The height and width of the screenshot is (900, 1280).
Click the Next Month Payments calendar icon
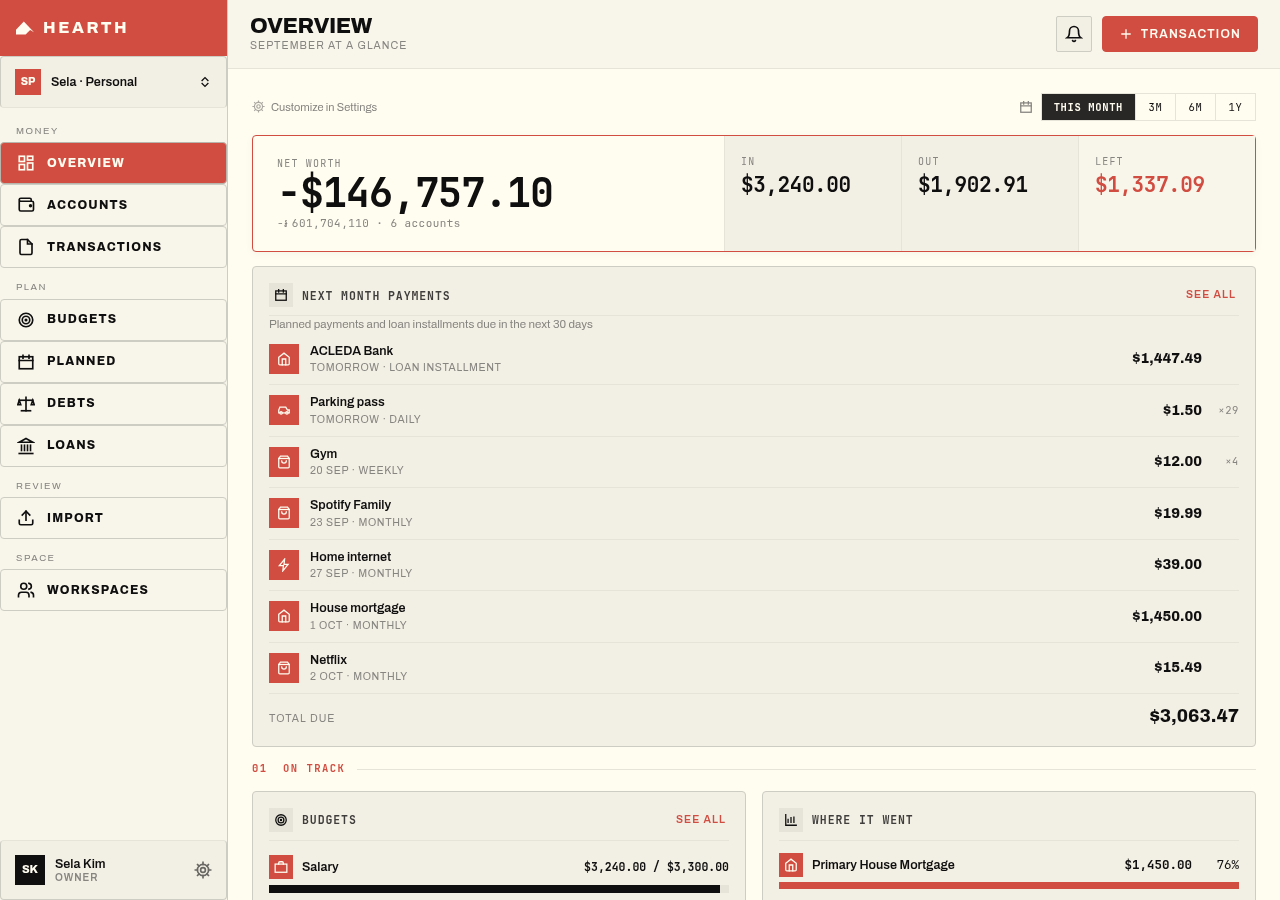click(x=281, y=295)
